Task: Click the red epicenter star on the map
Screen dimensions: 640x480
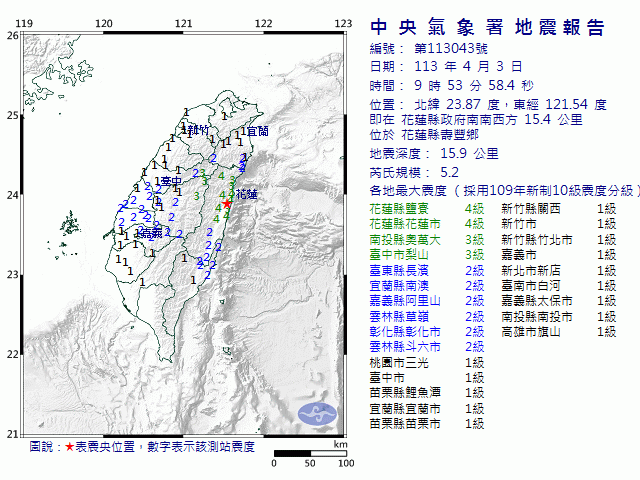Action: point(227,203)
